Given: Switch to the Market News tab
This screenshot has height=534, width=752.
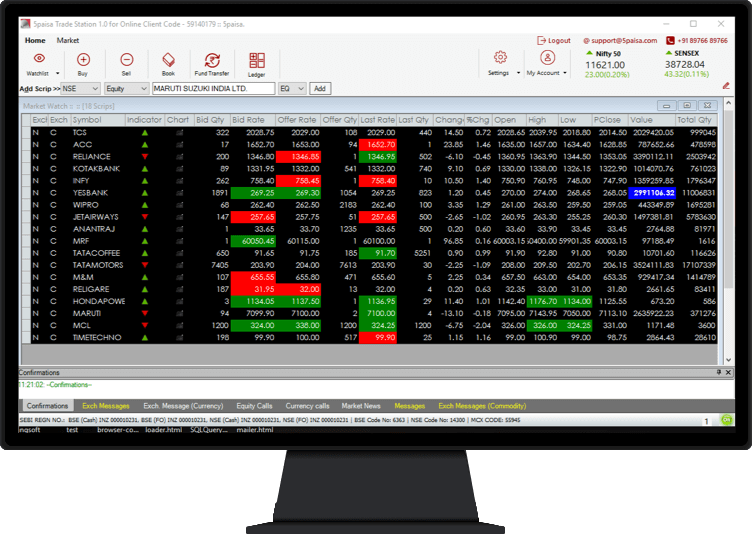Looking at the screenshot, I should (361, 406).
